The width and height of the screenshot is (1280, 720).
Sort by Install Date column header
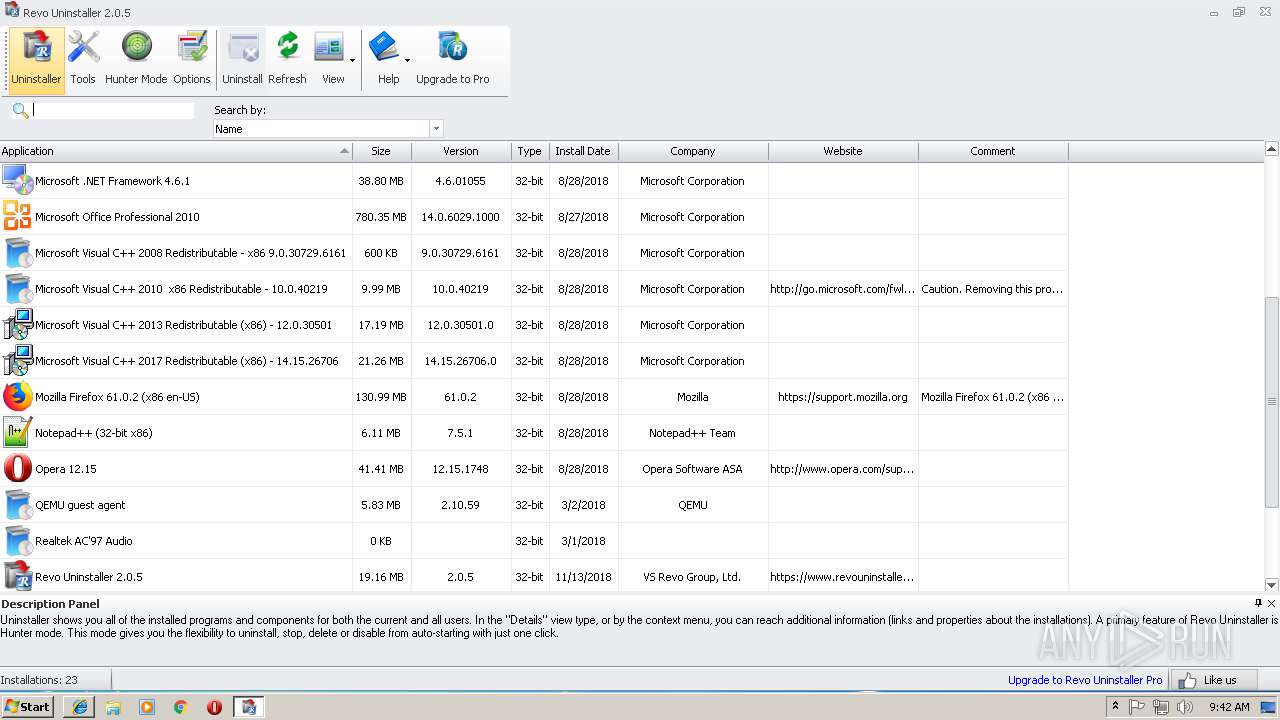tap(583, 151)
